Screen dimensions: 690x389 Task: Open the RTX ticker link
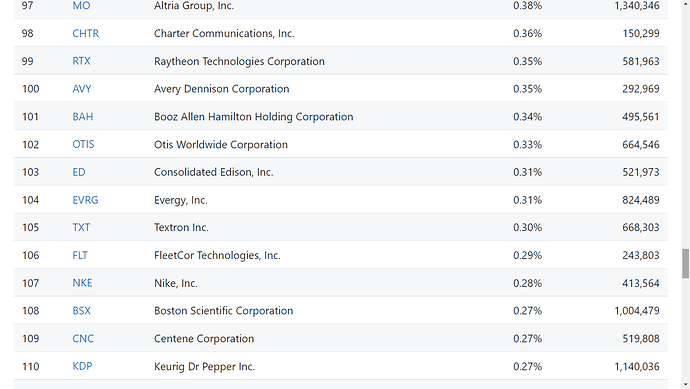pyautogui.click(x=81, y=61)
